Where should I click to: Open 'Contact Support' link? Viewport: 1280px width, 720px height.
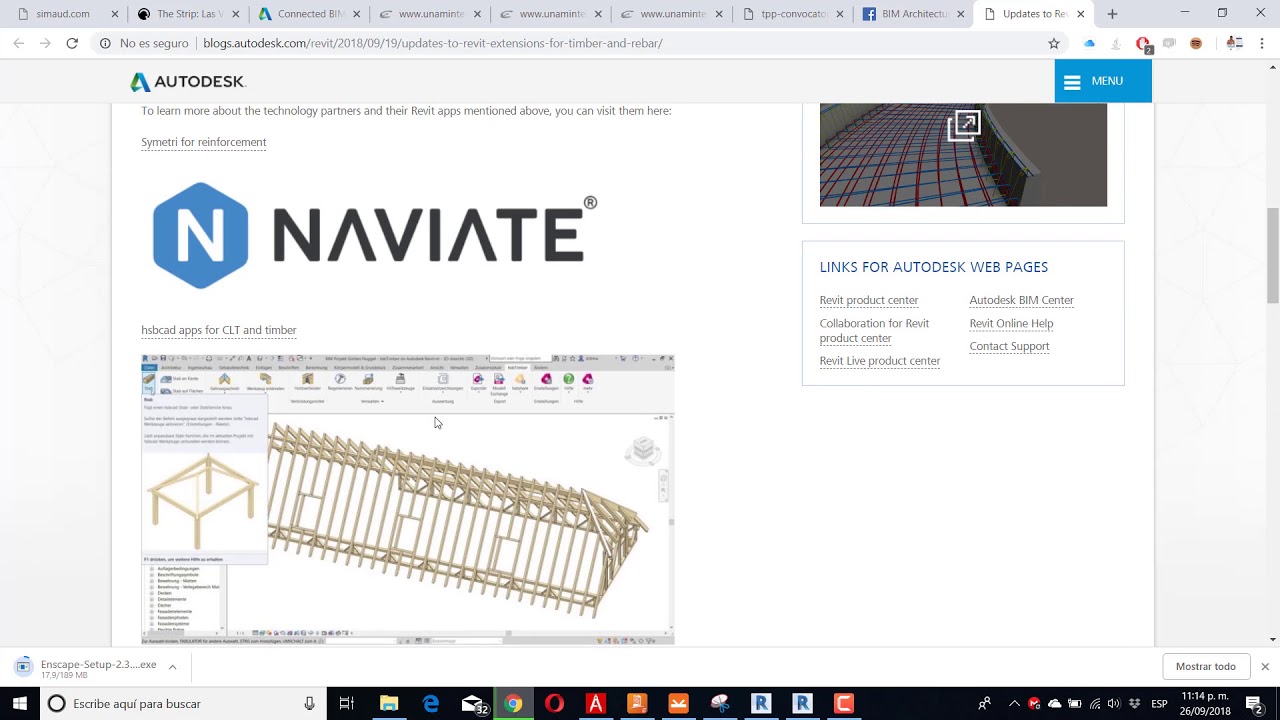click(1009, 346)
